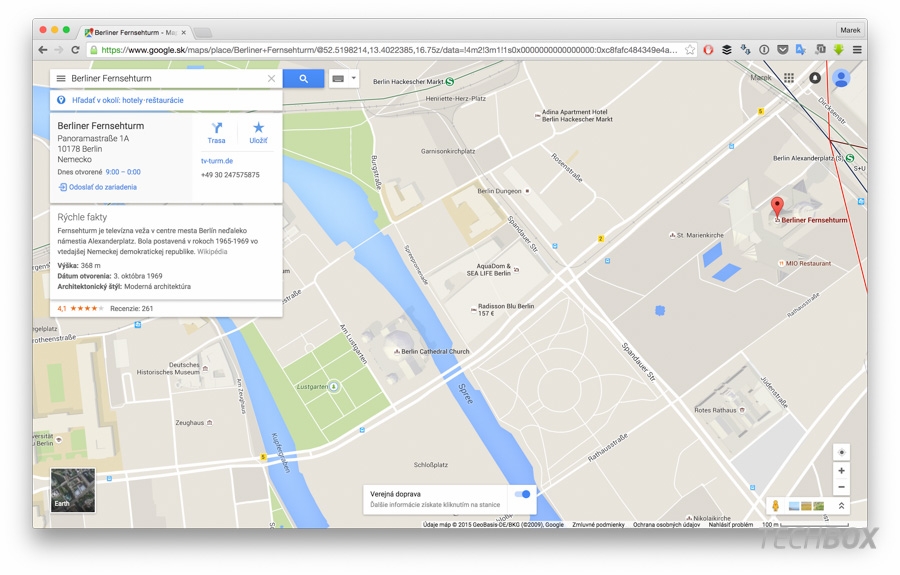Toggle the Verejná doprava transit switch
Viewport: 900px width, 575px height.
[x=522, y=494]
